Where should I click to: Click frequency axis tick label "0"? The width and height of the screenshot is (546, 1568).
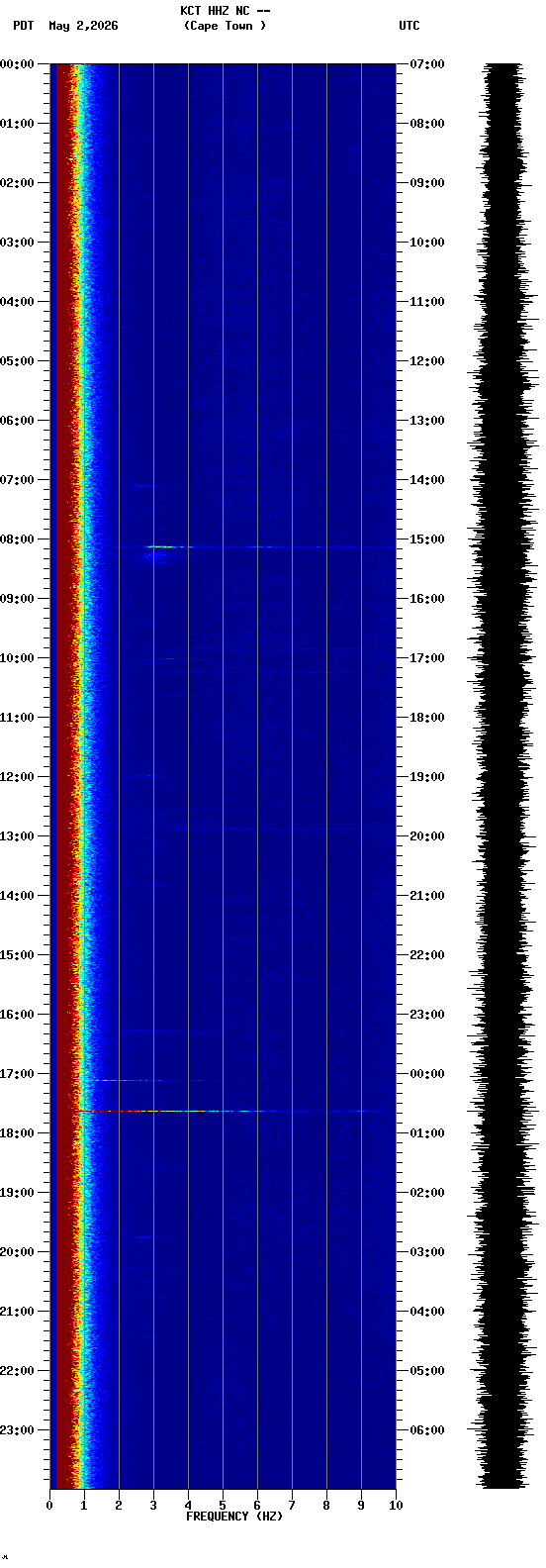(x=49, y=1506)
